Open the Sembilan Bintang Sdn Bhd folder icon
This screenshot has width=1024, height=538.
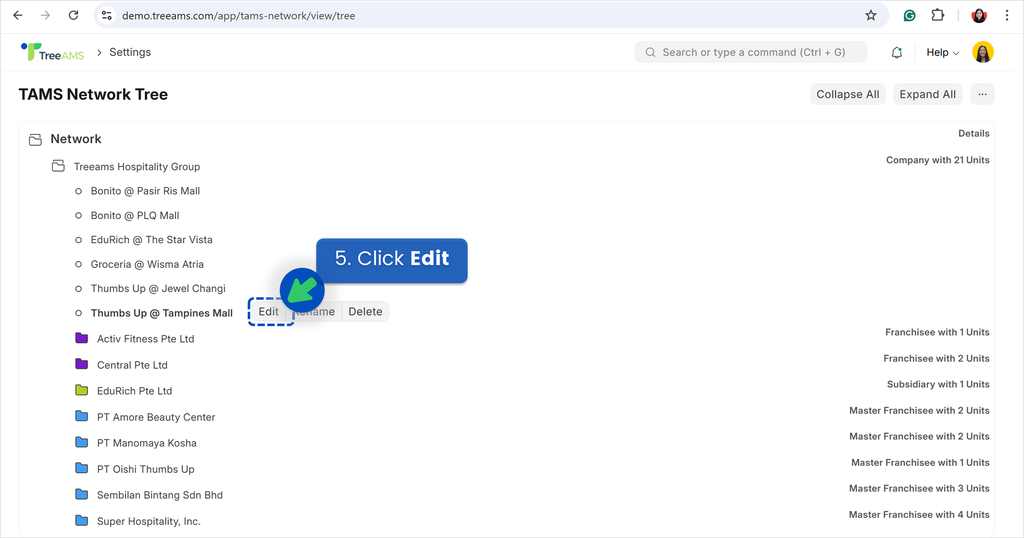click(x=82, y=494)
